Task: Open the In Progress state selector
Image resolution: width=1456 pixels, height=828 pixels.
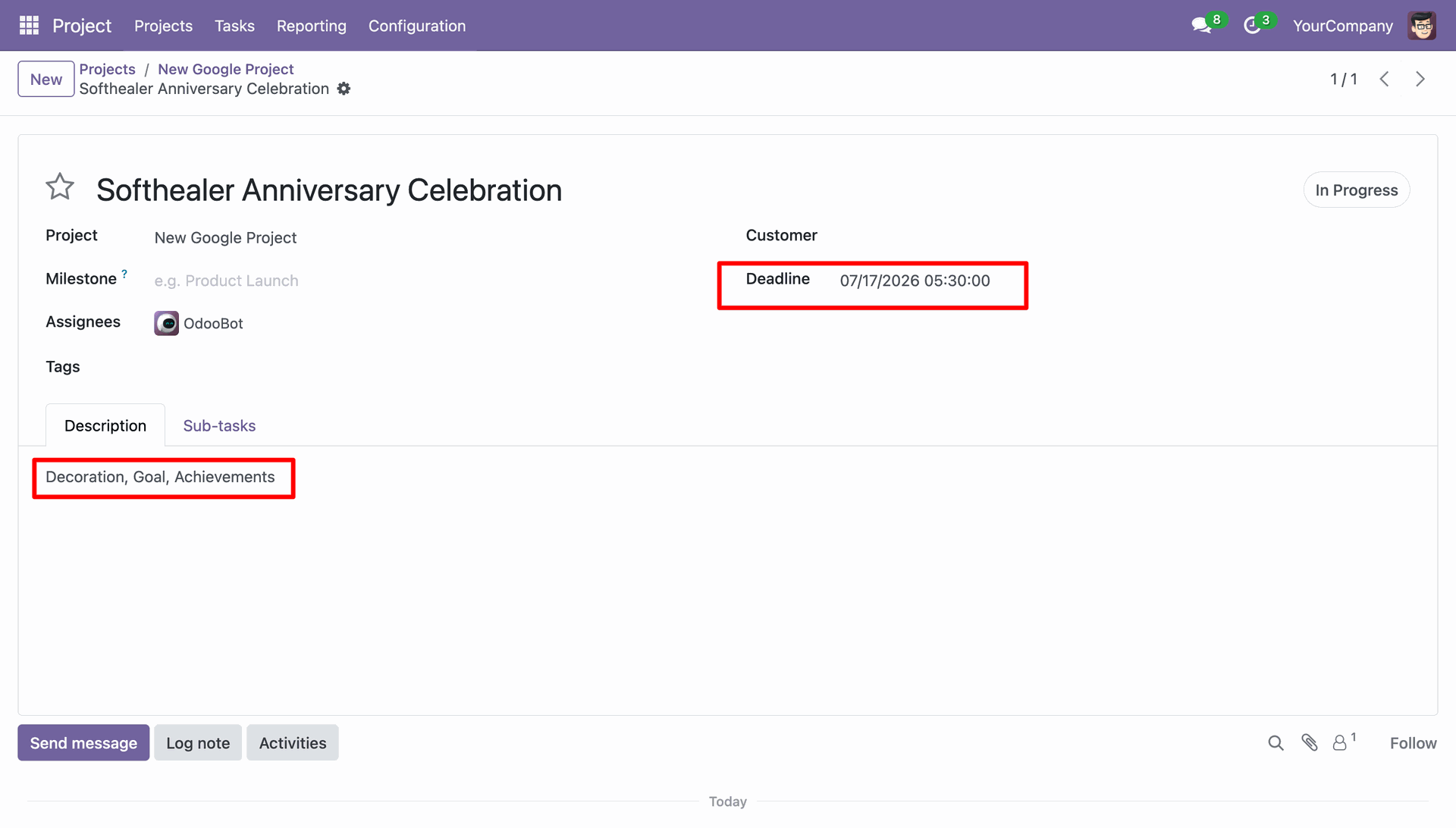Action: 1357,190
